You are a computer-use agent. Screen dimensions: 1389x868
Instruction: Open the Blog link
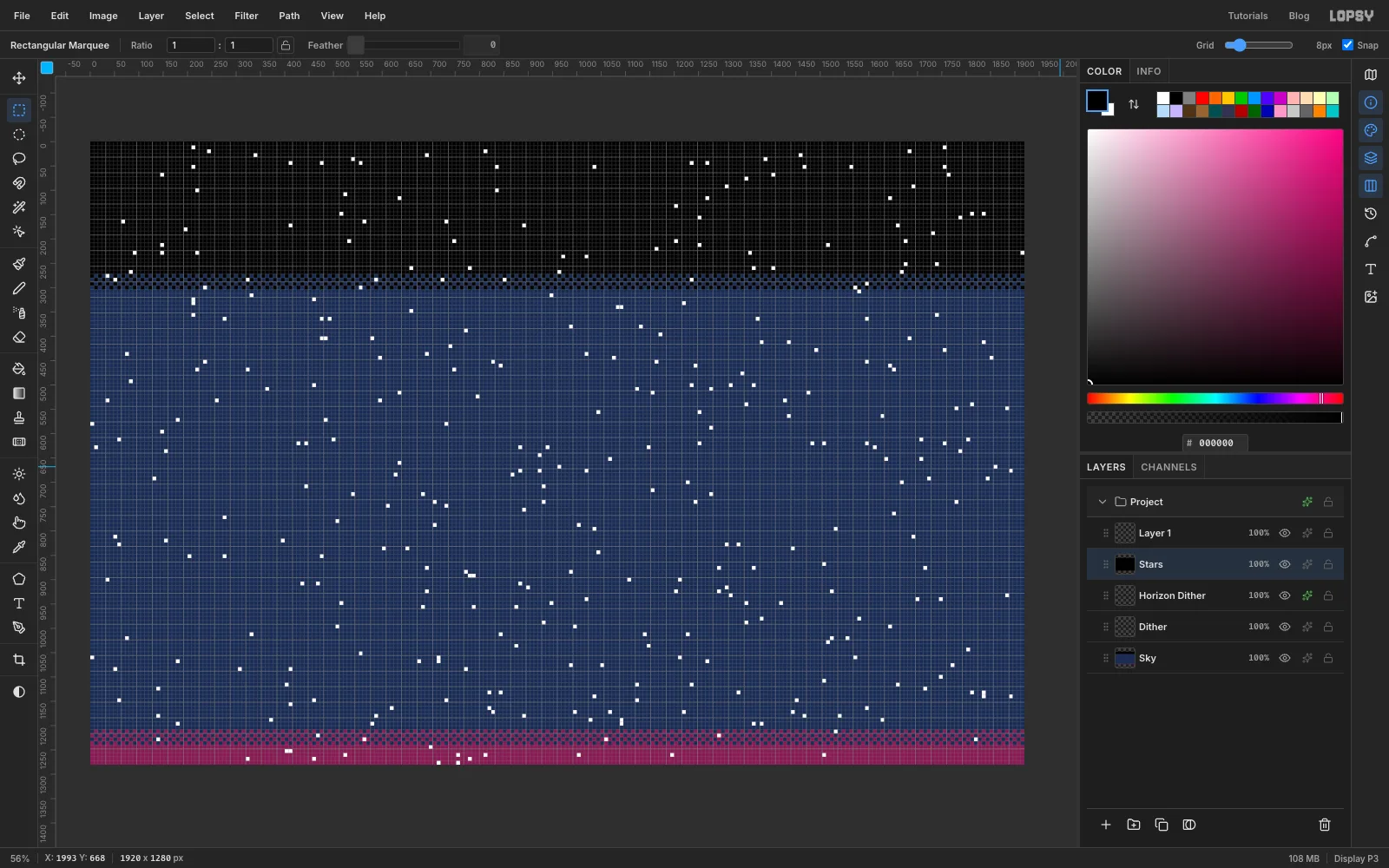tap(1299, 16)
